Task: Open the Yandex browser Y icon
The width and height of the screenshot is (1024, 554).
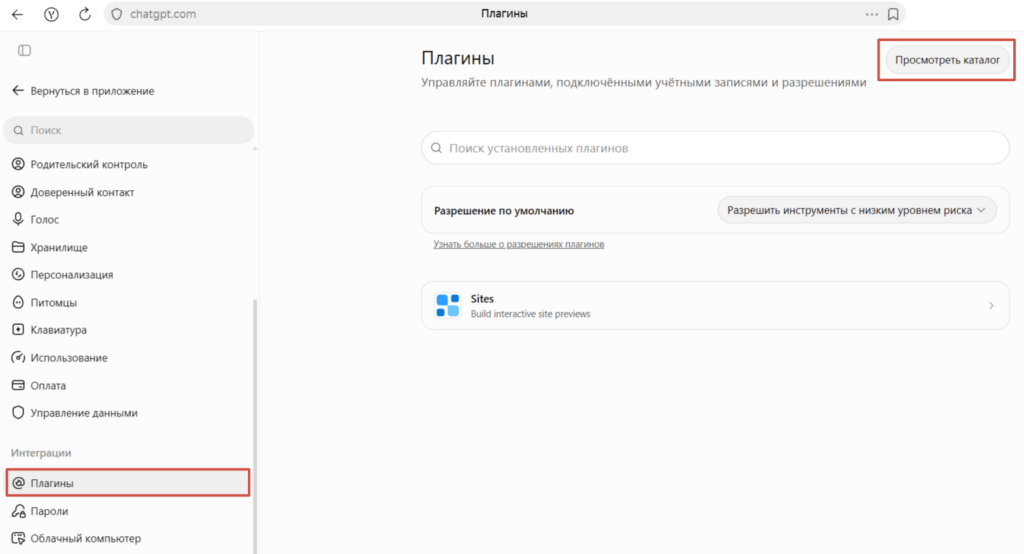Action: tap(51, 14)
